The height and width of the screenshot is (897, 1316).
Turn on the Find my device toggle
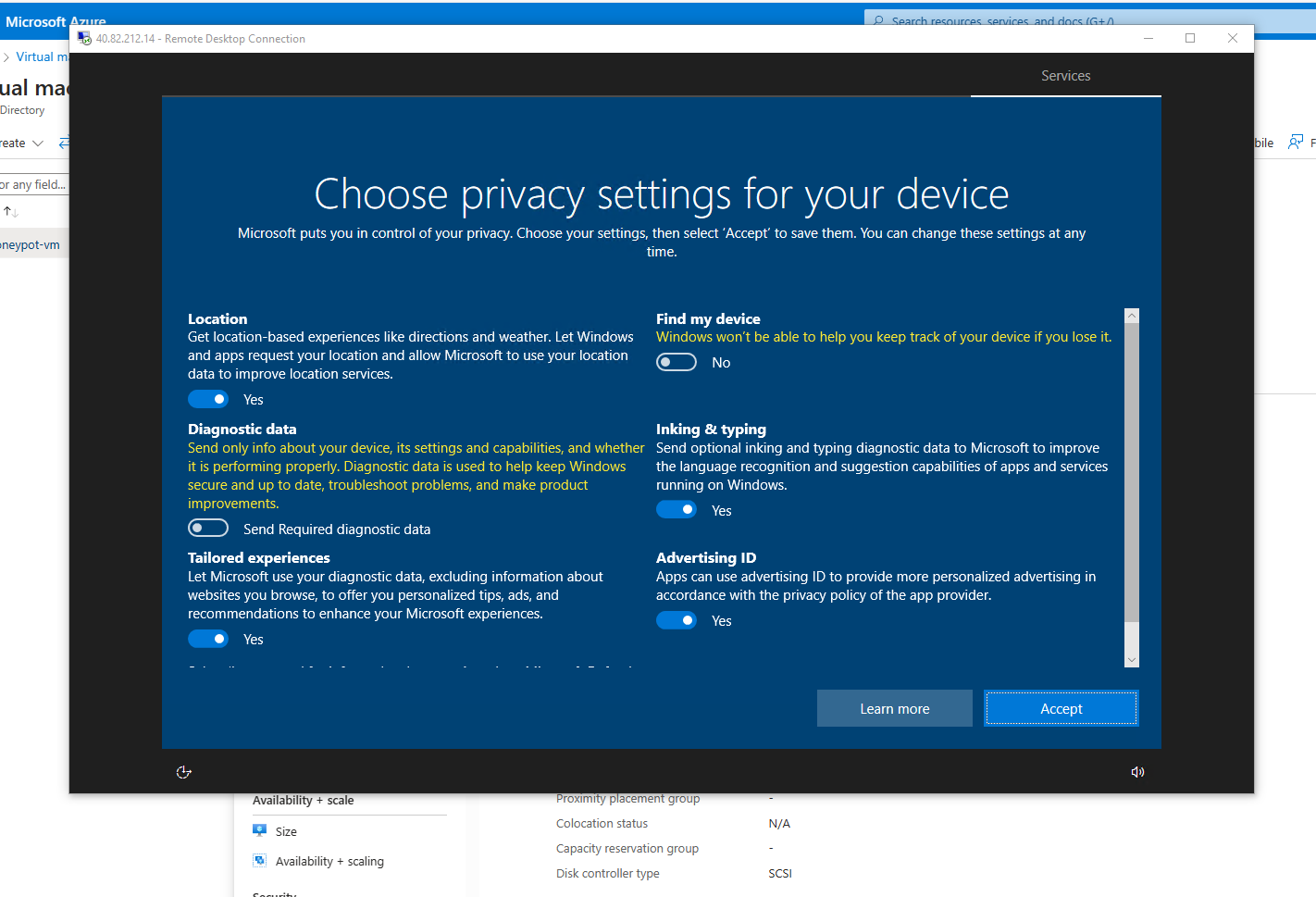pos(677,362)
